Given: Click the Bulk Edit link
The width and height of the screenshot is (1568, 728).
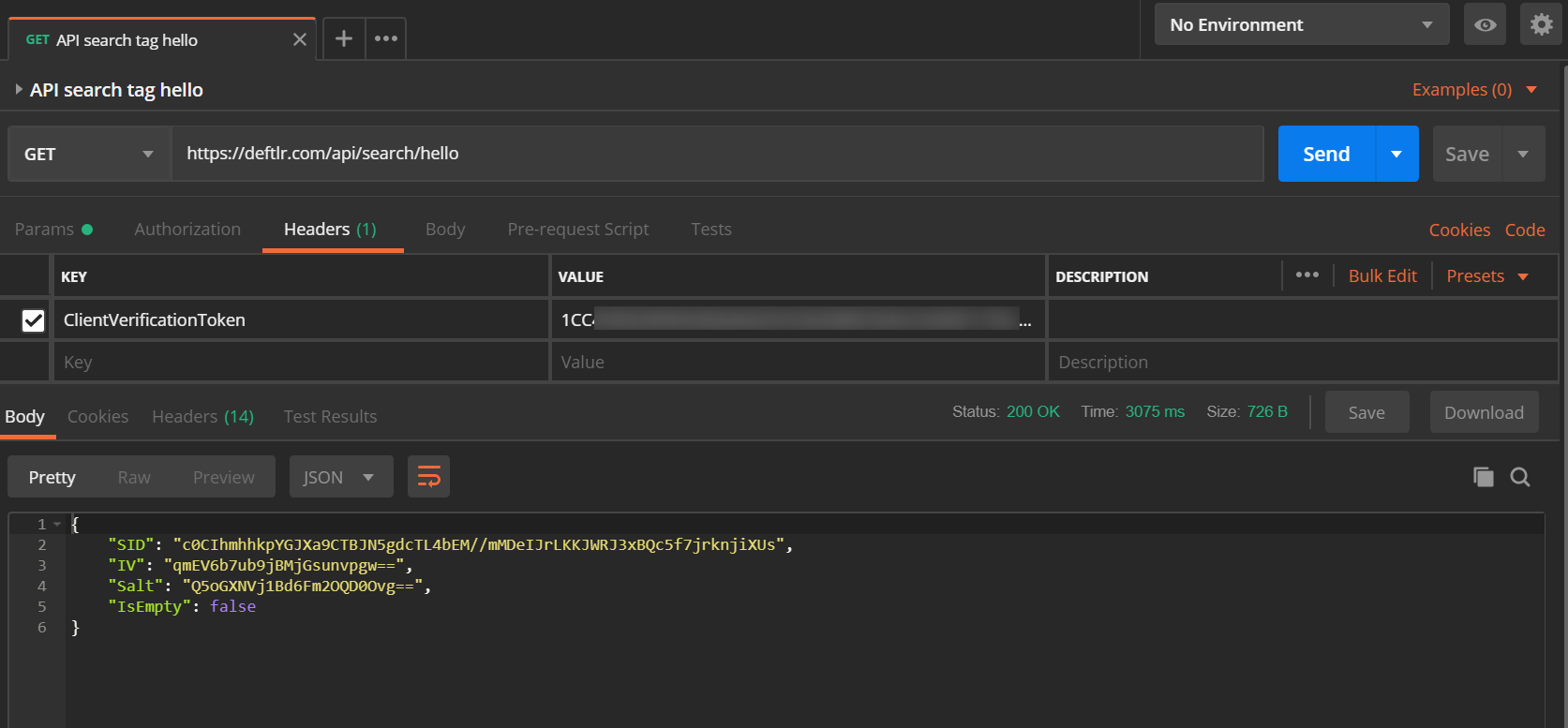Looking at the screenshot, I should pyautogui.click(x=1382, y=276).
